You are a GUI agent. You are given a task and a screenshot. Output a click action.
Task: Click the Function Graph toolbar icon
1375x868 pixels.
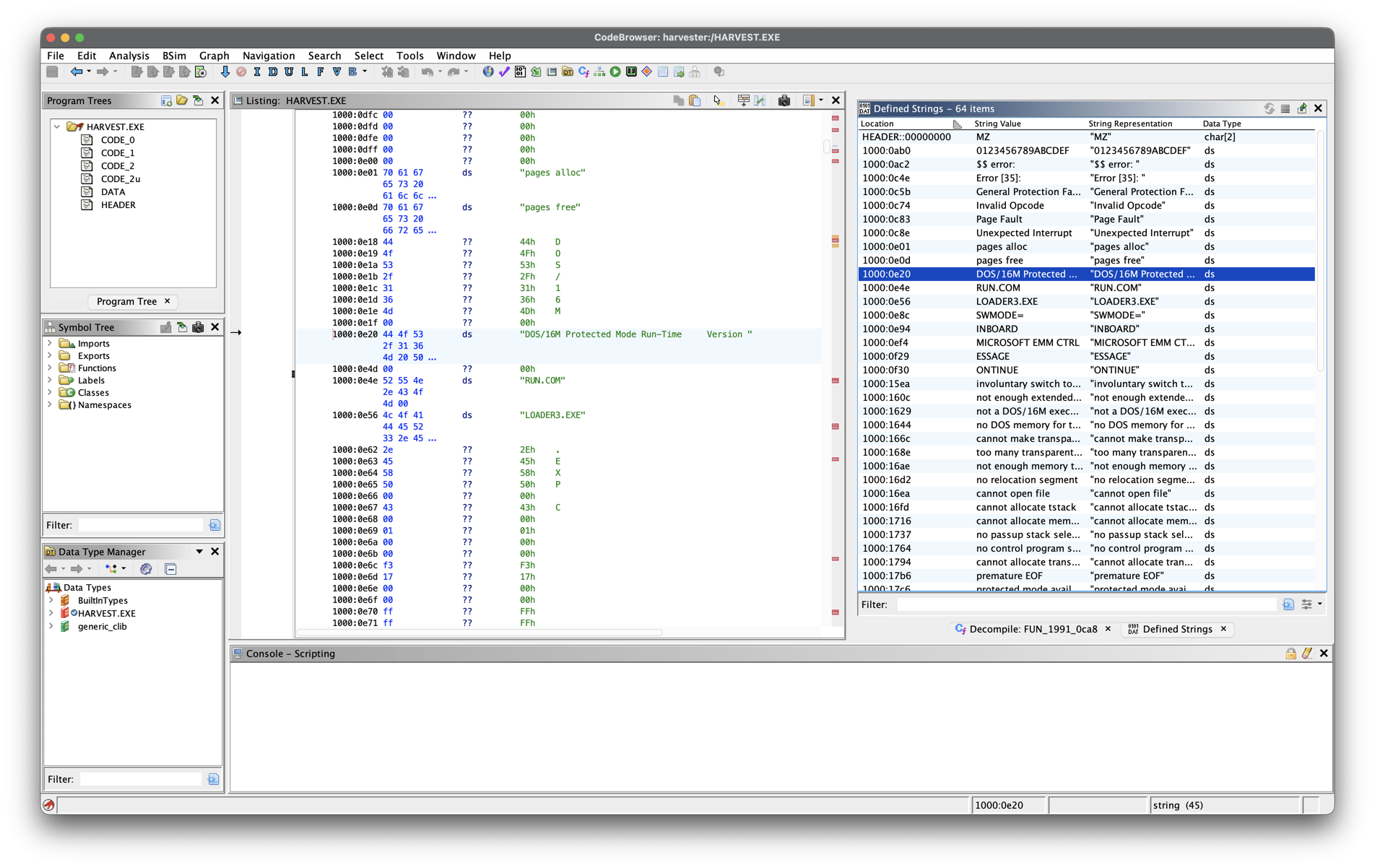point(599,72)
